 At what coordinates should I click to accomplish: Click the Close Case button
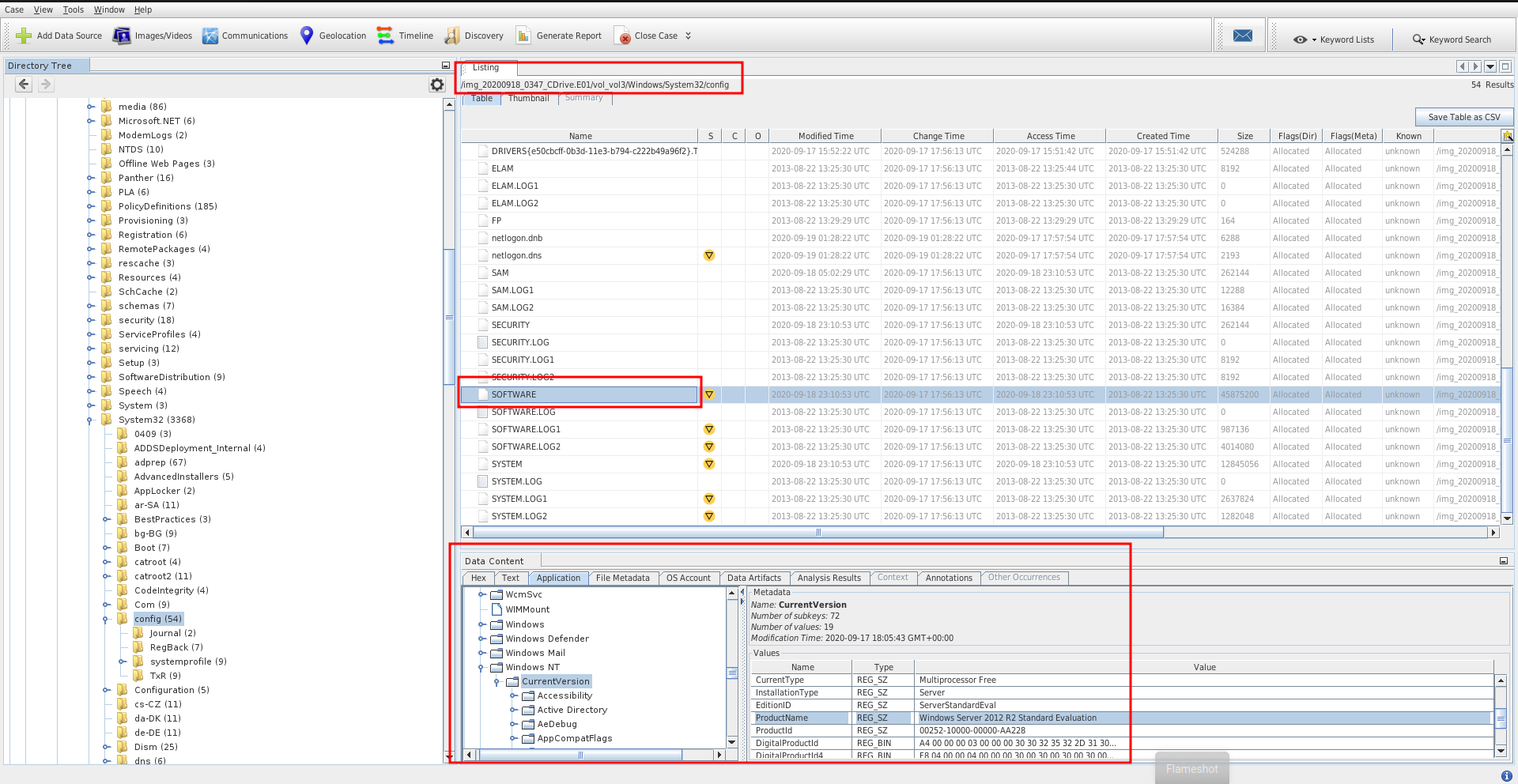648,36
